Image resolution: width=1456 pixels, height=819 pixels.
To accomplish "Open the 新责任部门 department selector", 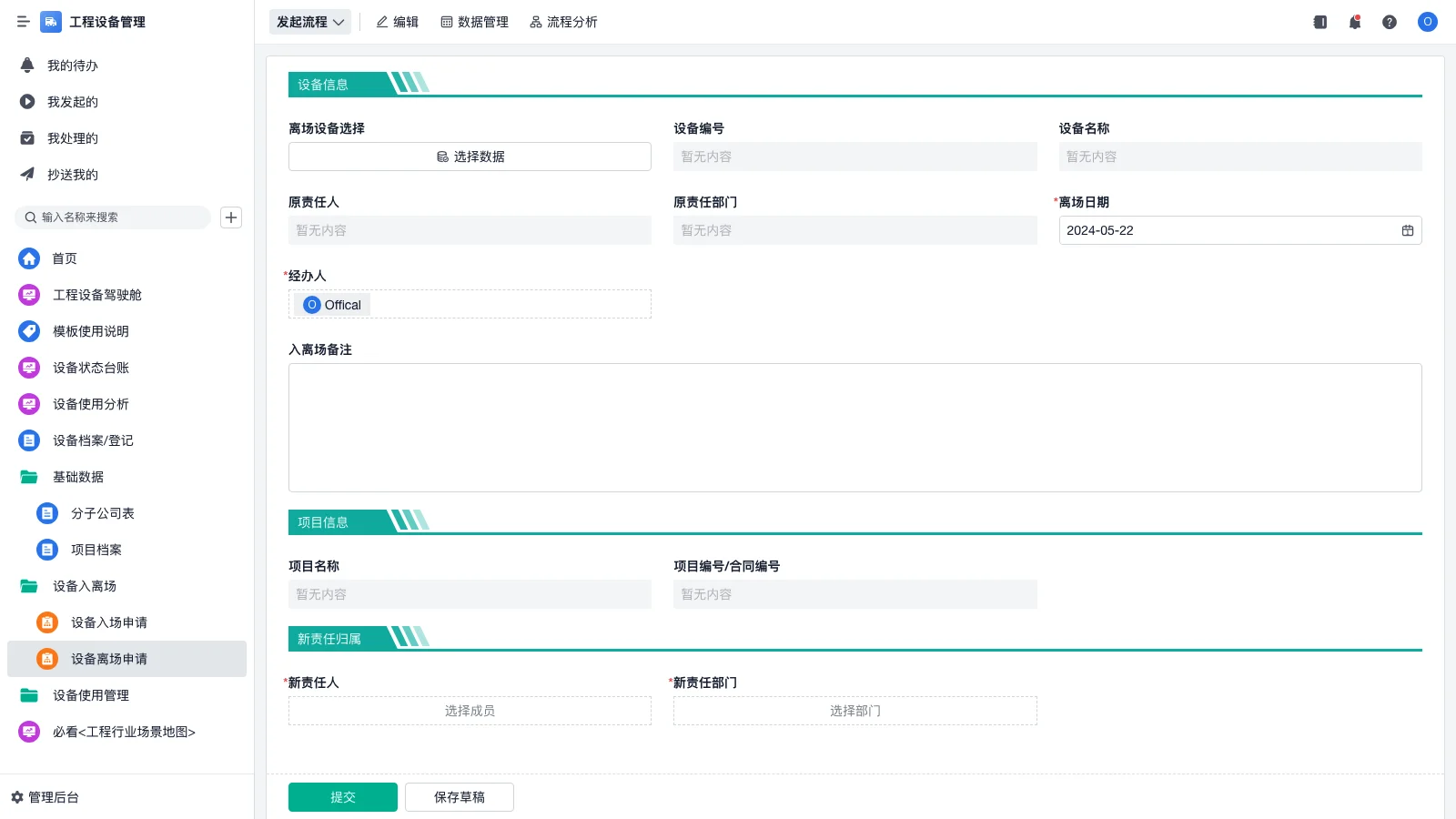I will pyautogui.click(x=855, y=711).
